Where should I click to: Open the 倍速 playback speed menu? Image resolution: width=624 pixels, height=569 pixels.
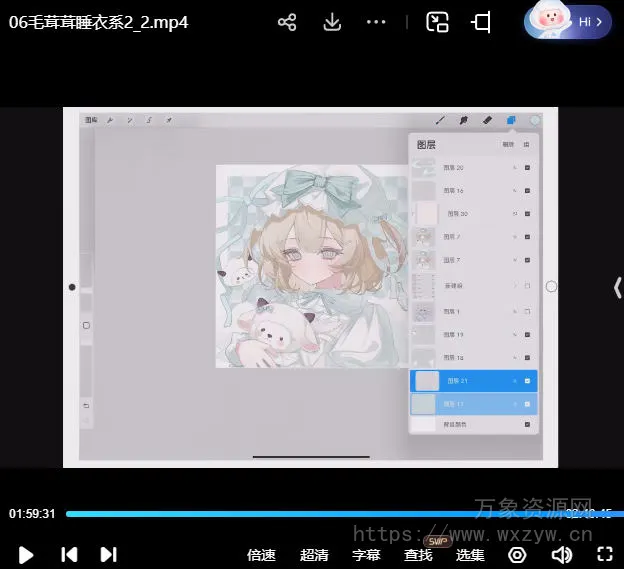pyautogui.click(x=261, y=555)
